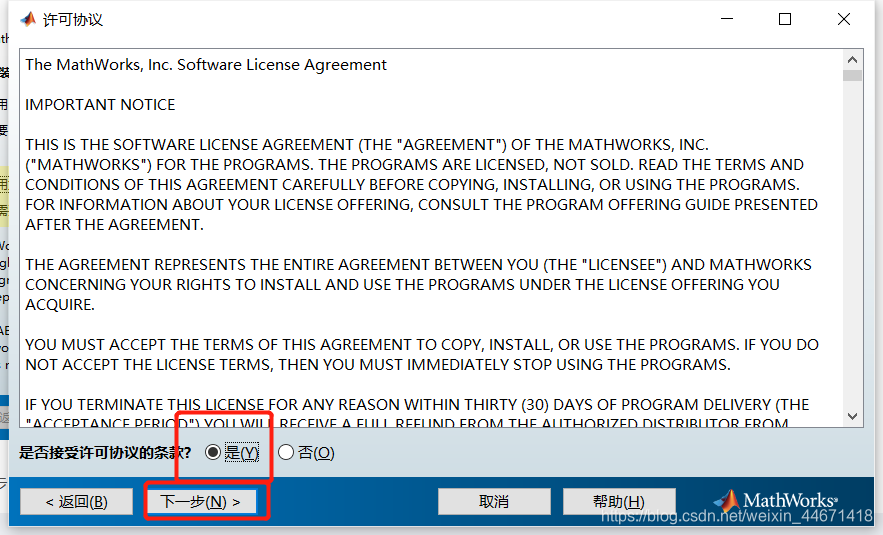Click the scrollbar up arrow in license text

pyautogui.click(x=852, y=60)
